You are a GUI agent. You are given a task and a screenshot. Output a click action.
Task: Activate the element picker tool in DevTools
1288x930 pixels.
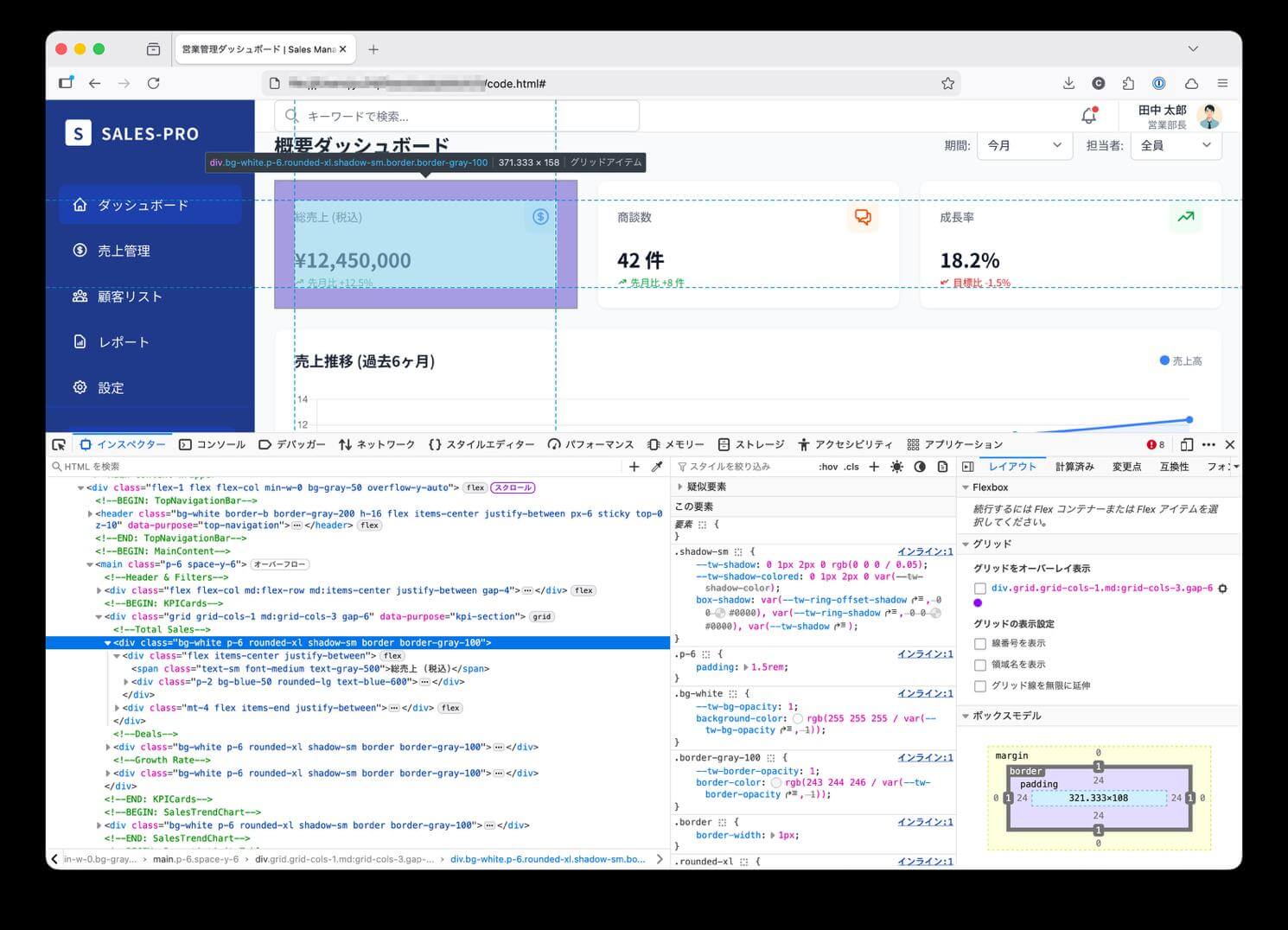[x=59, y=444]
